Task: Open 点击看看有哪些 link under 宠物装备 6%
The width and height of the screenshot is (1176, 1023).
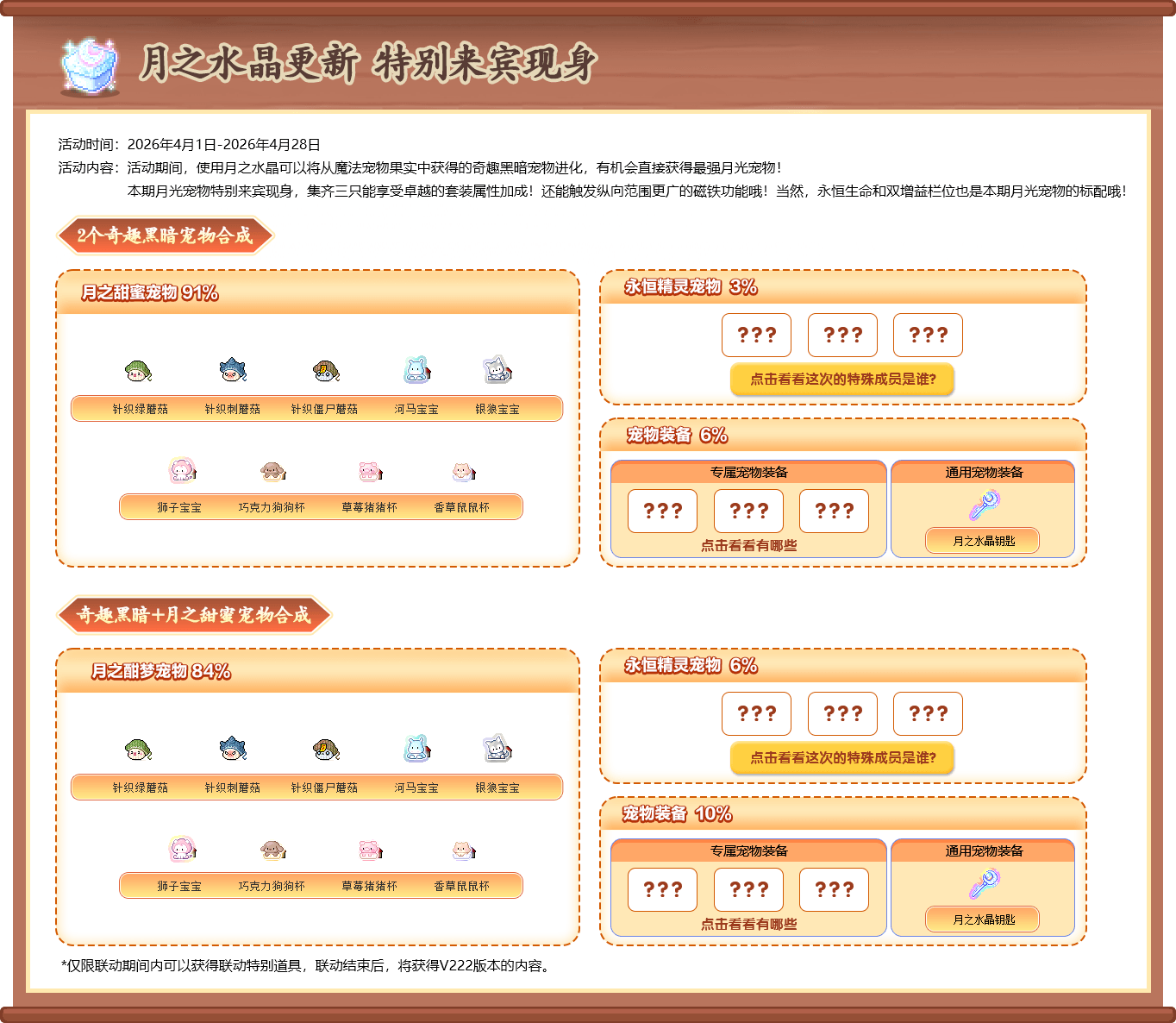Action: 748,545
